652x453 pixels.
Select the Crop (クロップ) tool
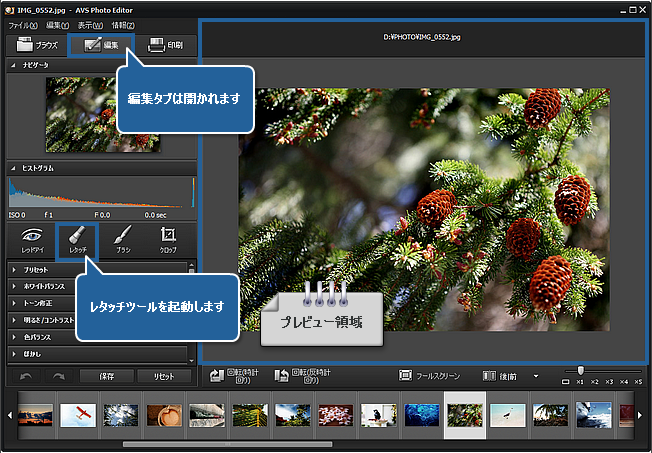coord(169,238)
